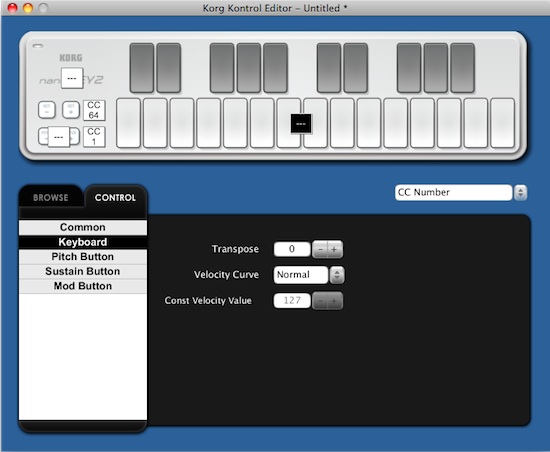The height and width of the screenshot is (452, 550).
Task: Click the Const Velocity Value label text
Action: (208, 301)
